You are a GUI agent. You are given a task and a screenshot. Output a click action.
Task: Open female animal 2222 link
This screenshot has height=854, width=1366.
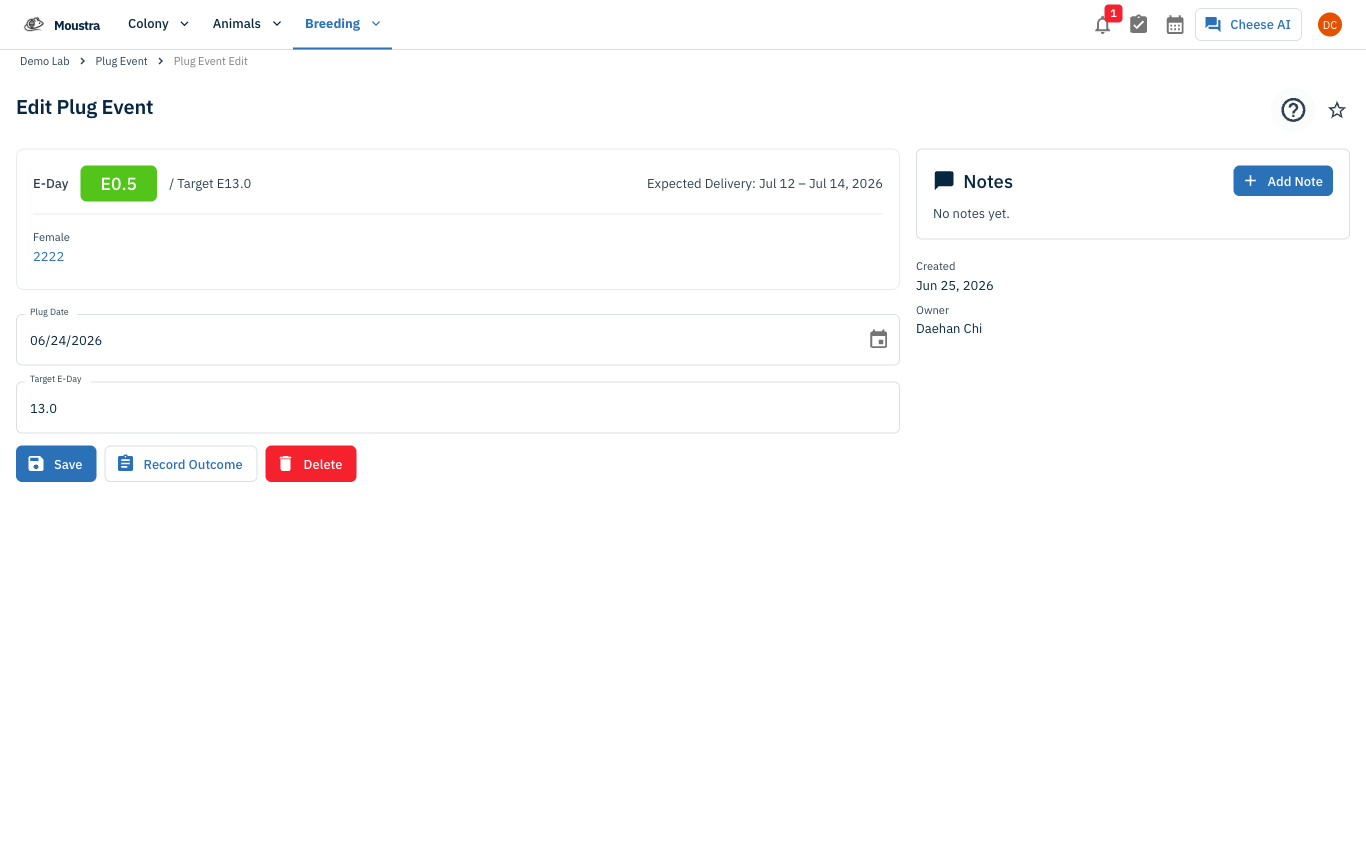click(x=48, y=256)
